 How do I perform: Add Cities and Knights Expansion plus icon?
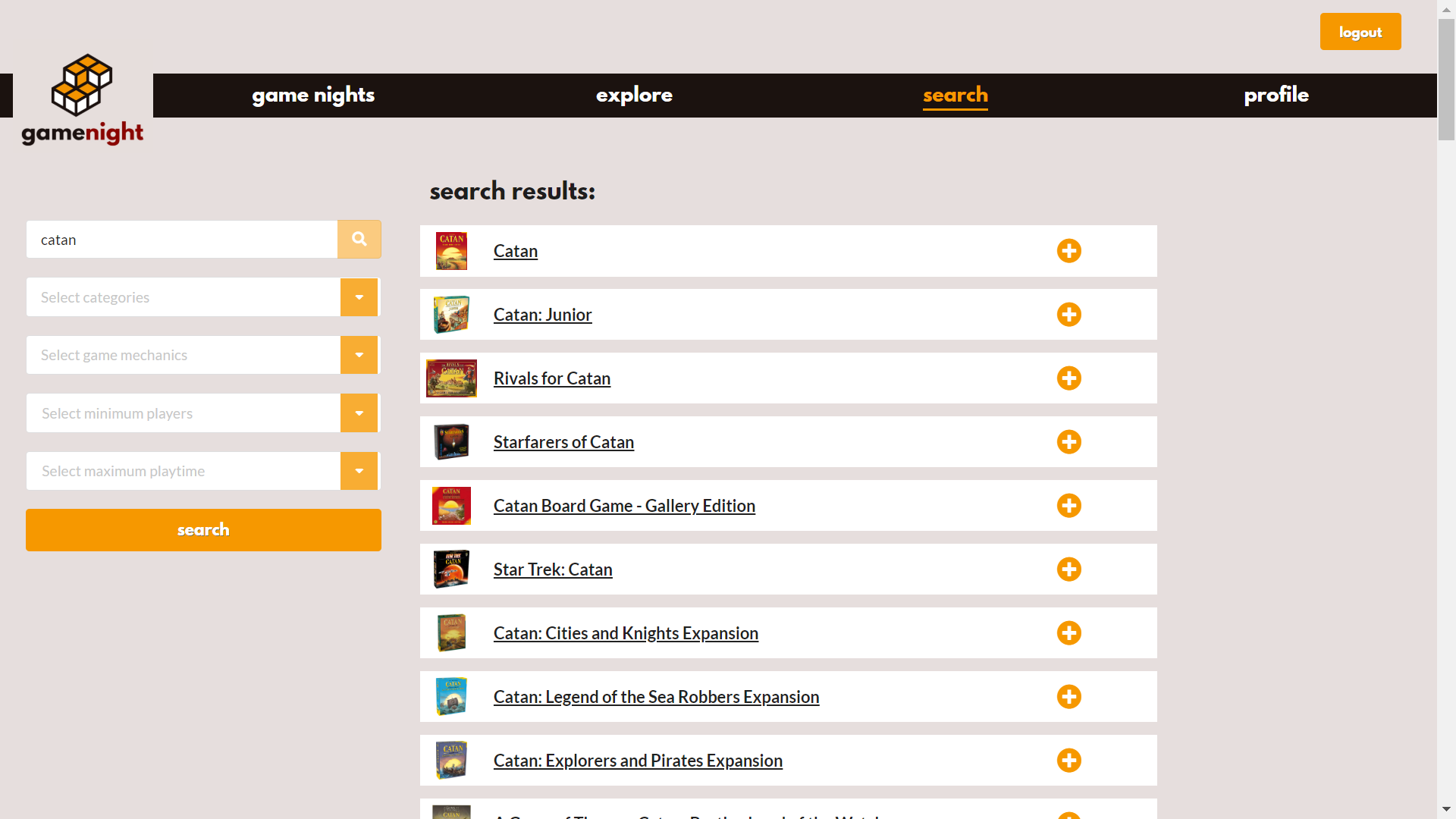pyautogui.click(x=1068, y=633)
